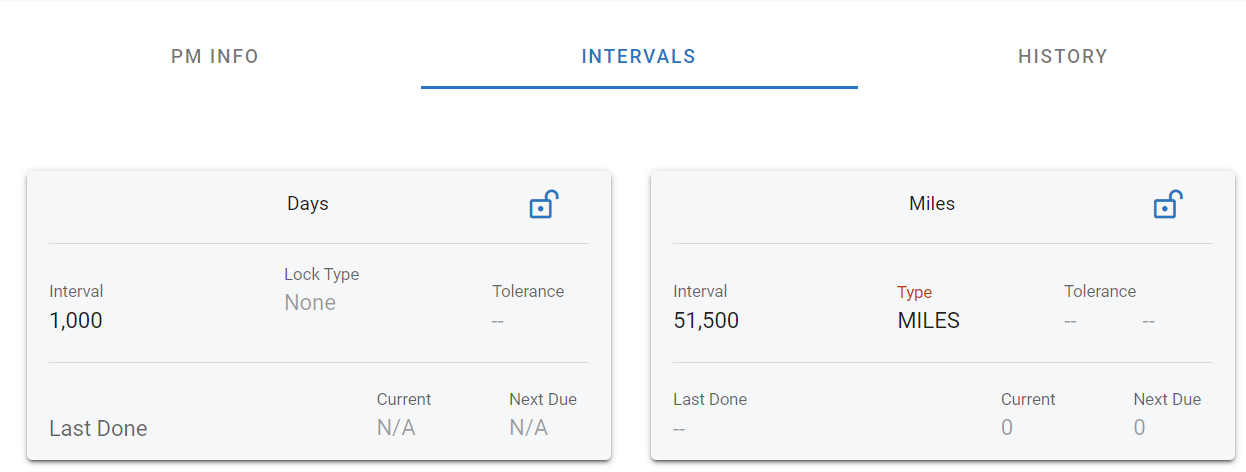Click the Next Due N/A value in Days card
Image resolution: width=1246 pixels, height=472 pixels.
click(x=528, y=428)
